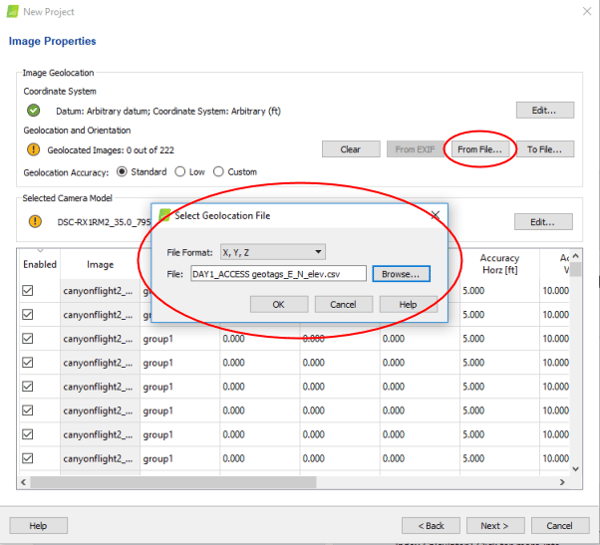Click the geolocated images warning icon
This screenshot has width=600, height=545.
click(34, 149)
